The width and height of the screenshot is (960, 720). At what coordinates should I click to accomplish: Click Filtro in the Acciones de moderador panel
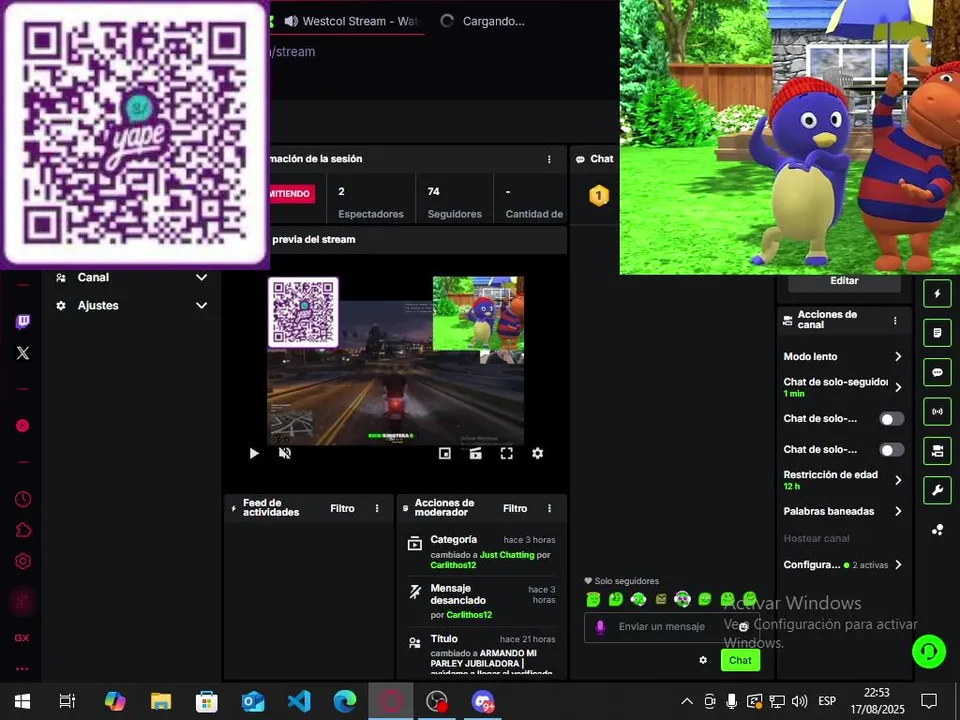coord(515,508)
